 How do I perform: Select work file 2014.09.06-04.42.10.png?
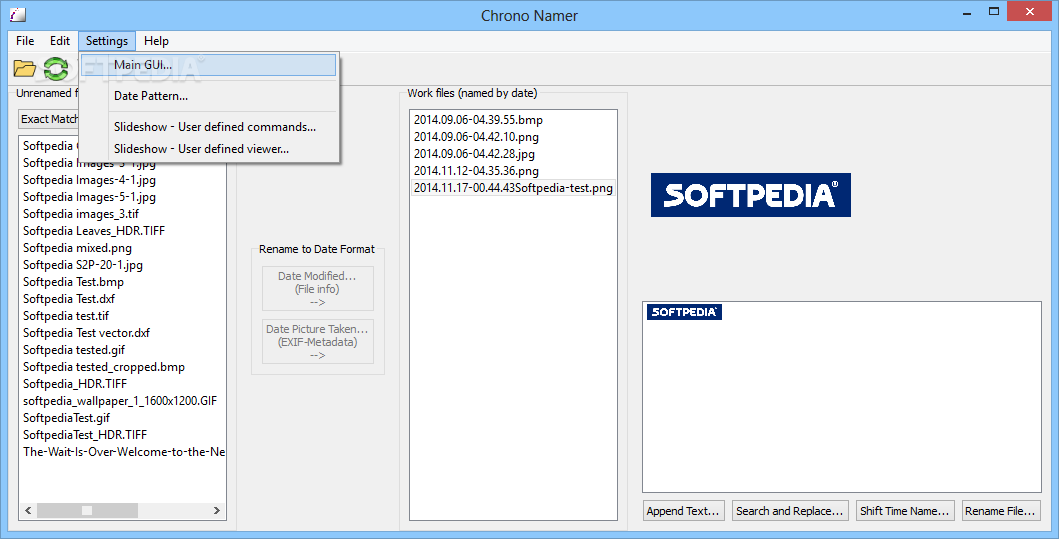click(476, 136)
